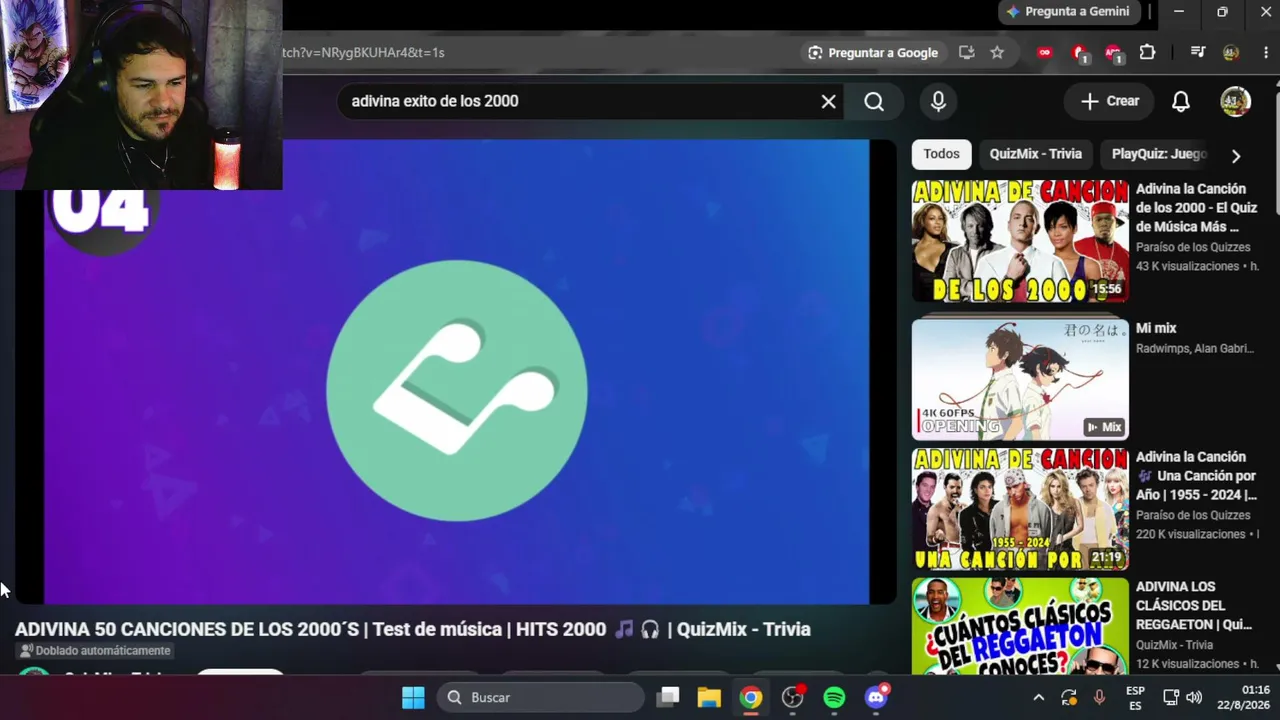The height and width of the screenshot is (720, 1280).
Task: Open OBS Studio from the taskbar
Action: 793,697
